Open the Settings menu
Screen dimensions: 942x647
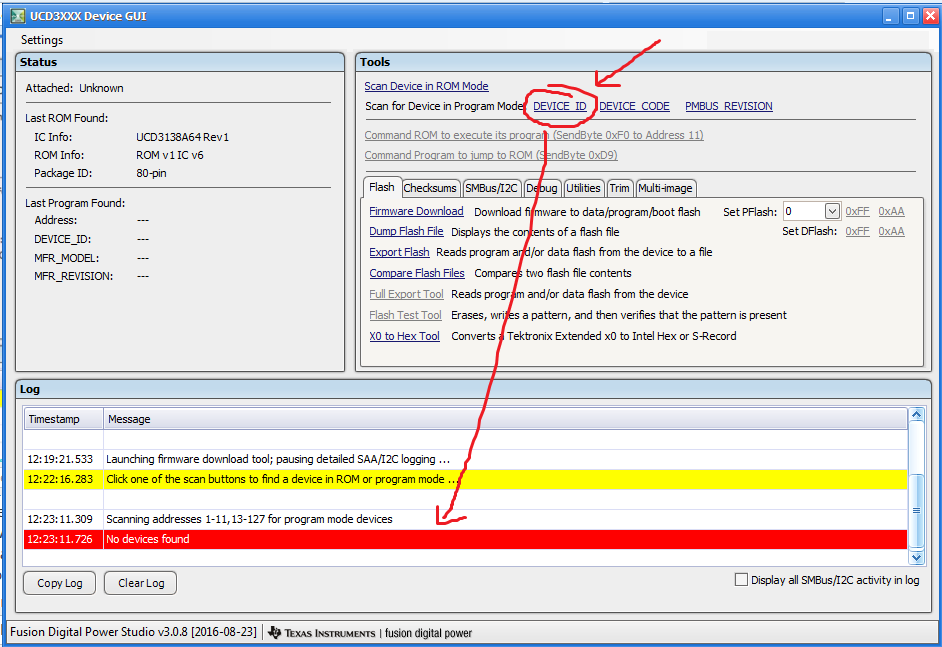pyautogui.click(x=41, y=40)
